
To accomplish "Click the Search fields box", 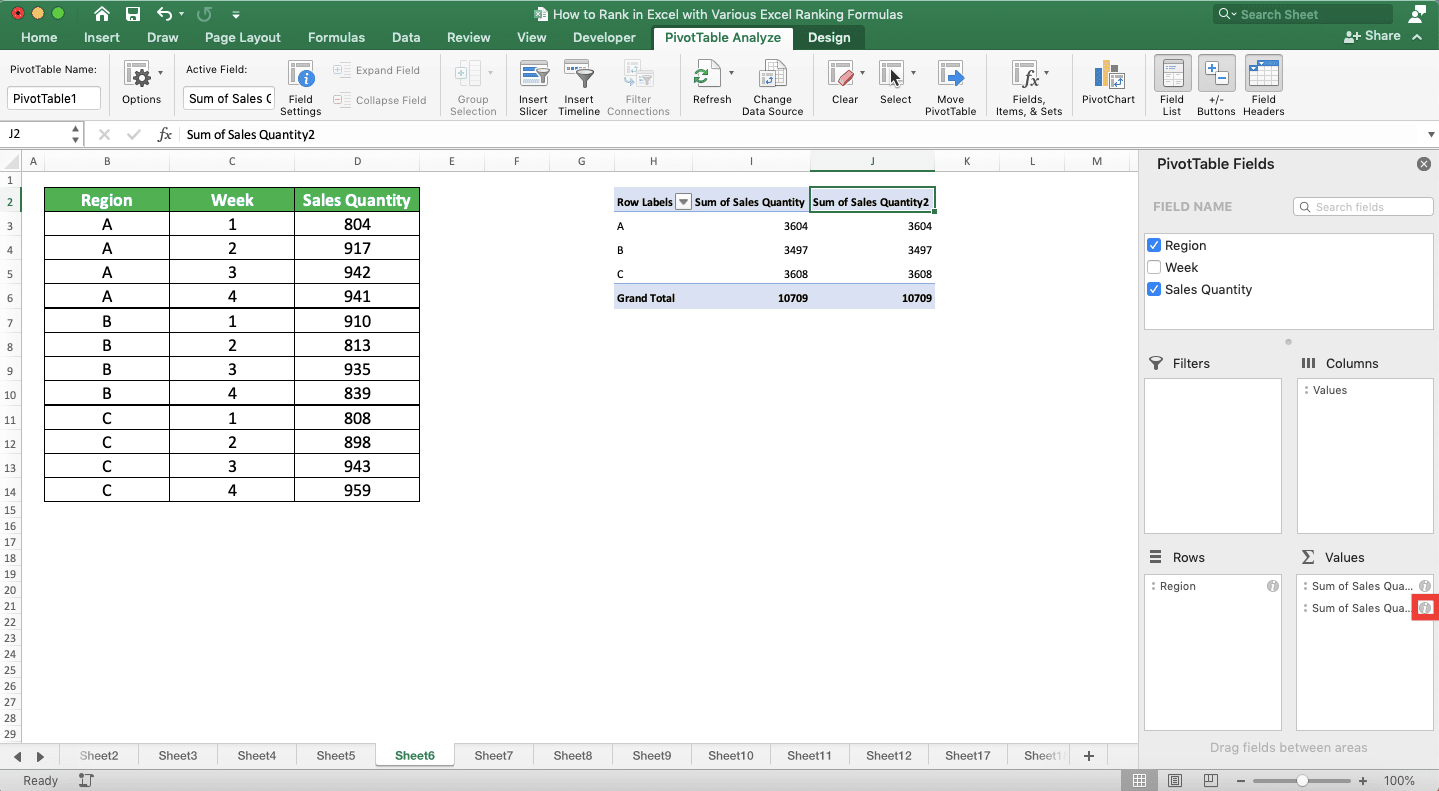I will tap(1363, 207).
